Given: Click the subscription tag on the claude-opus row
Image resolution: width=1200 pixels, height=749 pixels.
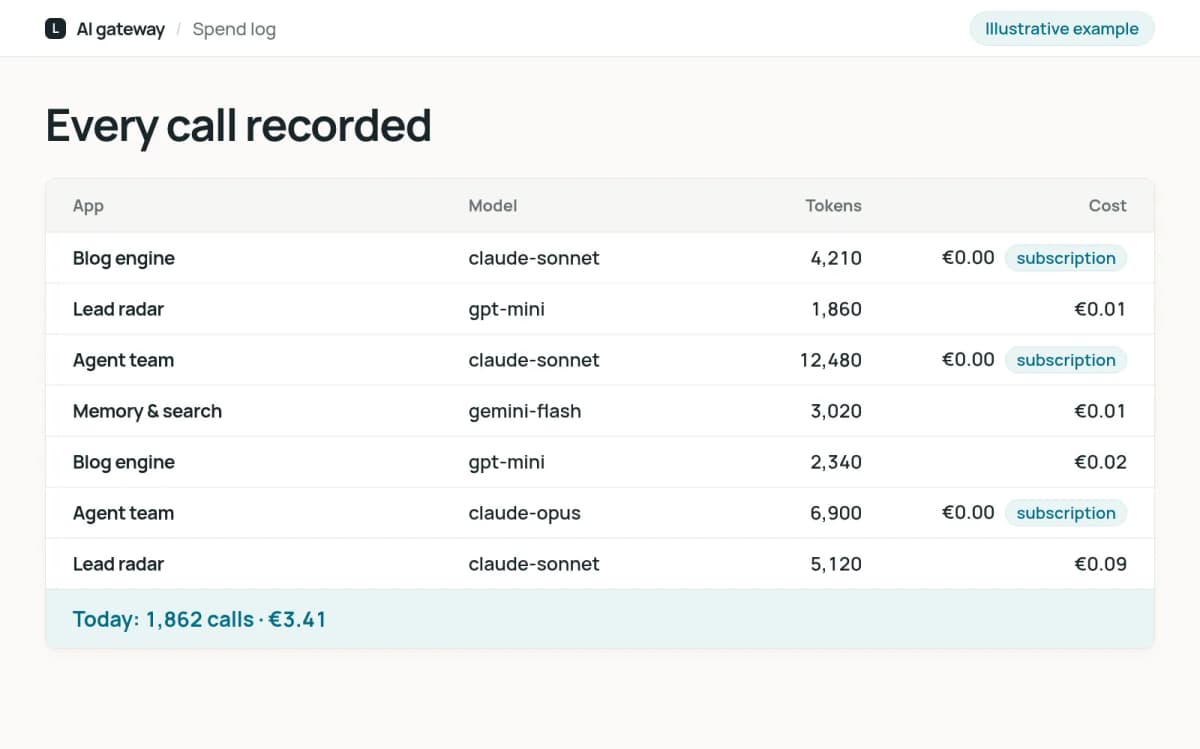Looking at the screenshot, I should 1066,513.
